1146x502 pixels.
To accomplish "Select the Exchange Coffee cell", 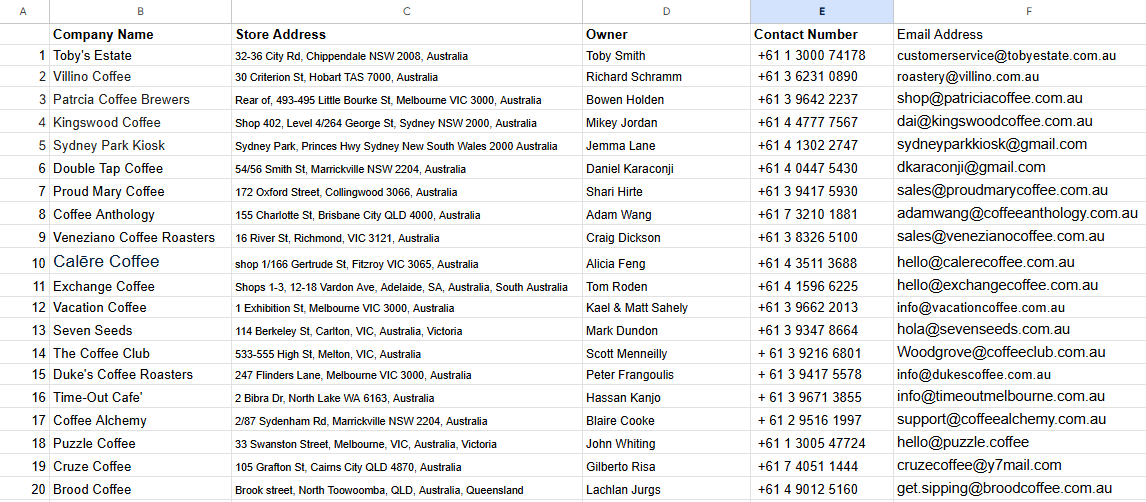I will point(140,286).
